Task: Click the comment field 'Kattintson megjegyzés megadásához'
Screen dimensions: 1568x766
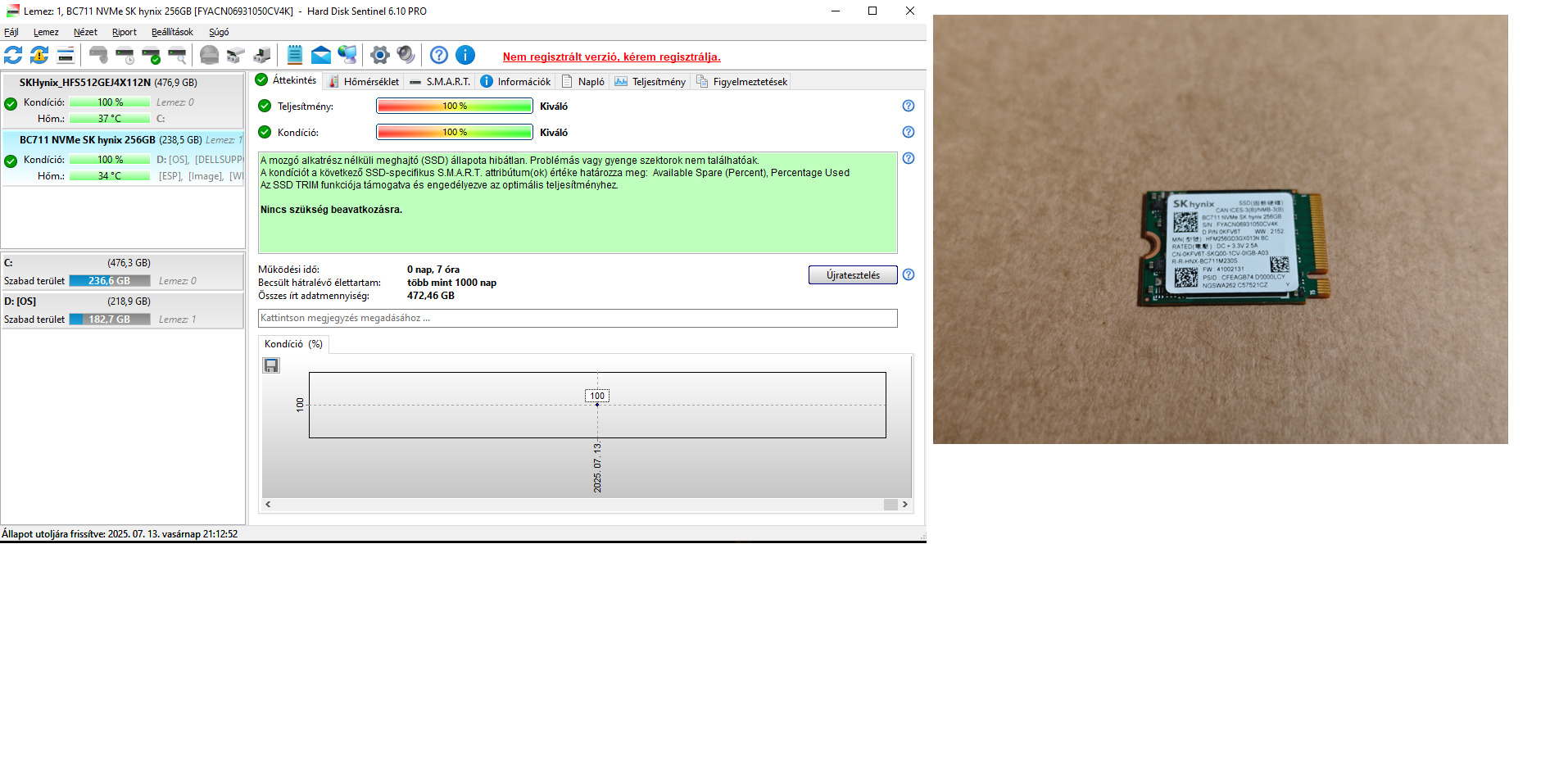Action: tap(578, 318)
